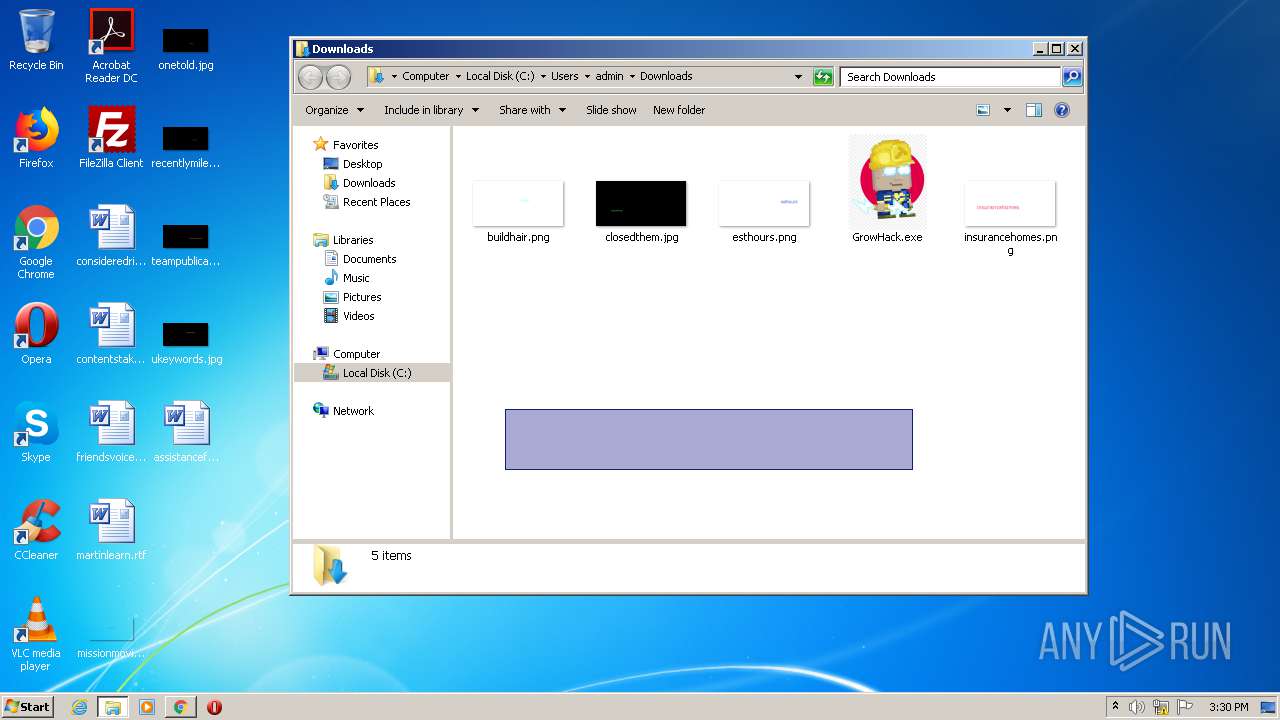
Task: Open Recent Places in navigation pane
Action: (x=376, y=202)
